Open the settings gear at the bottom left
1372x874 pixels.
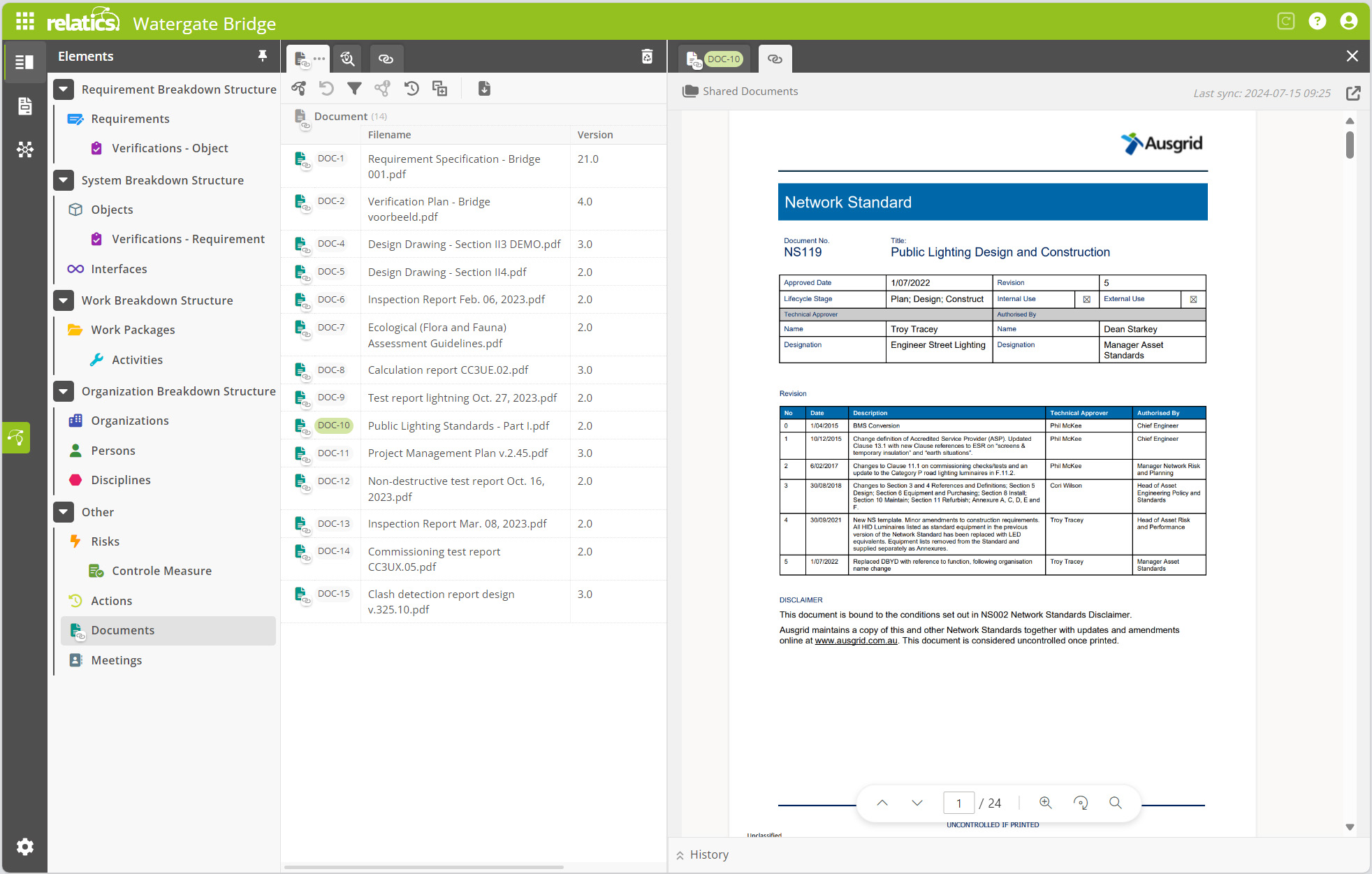[x=24, y=847]
